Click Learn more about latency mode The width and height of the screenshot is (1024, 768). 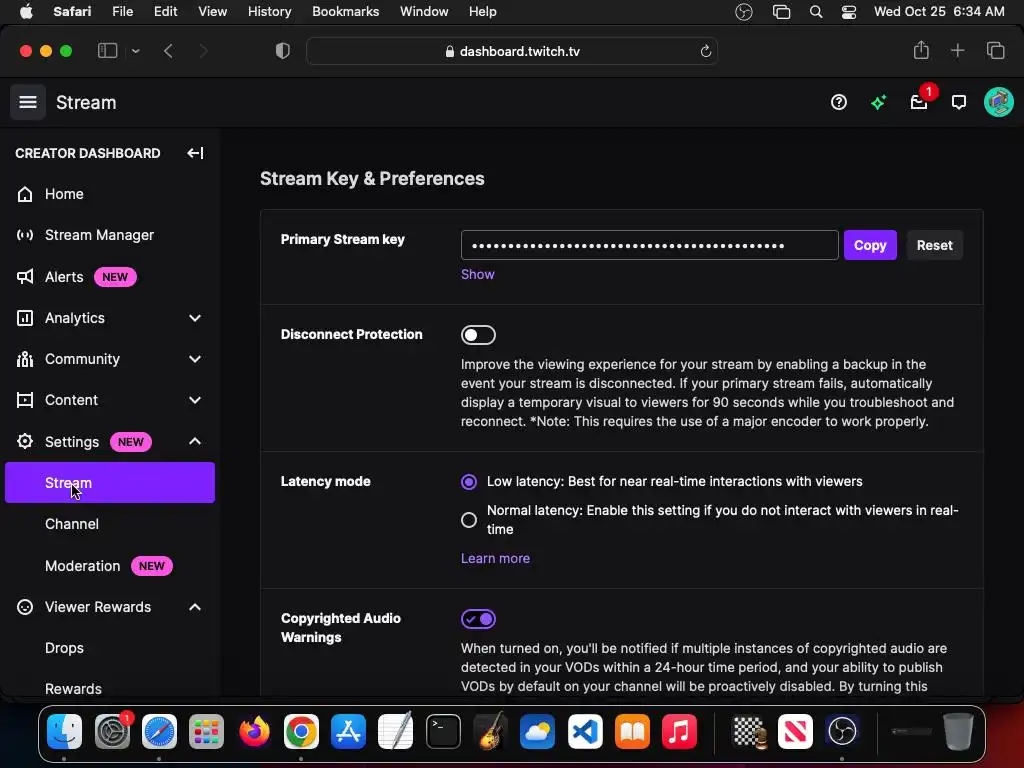click(x=495, y=558)
